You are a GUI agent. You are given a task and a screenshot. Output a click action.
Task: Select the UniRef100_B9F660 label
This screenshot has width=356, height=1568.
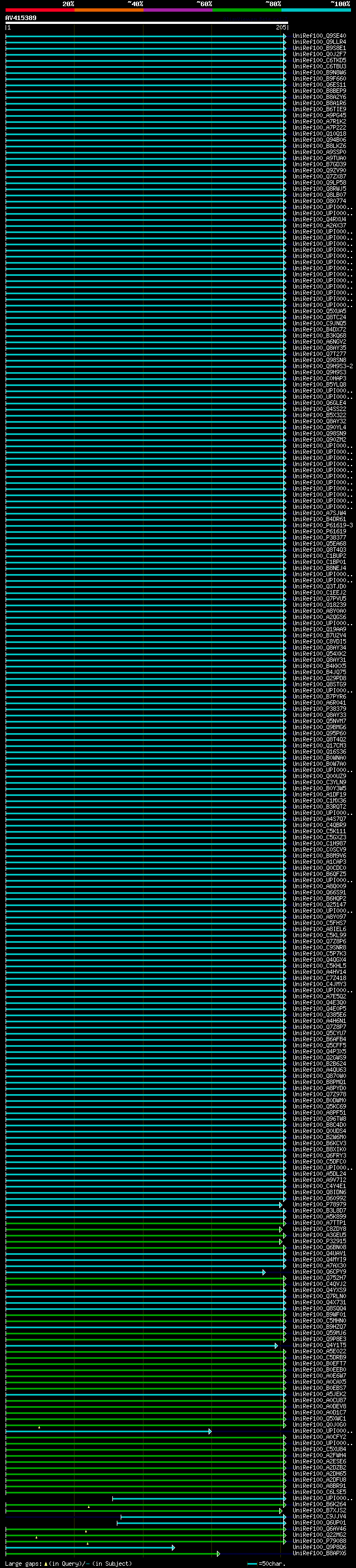pos(319,78)
